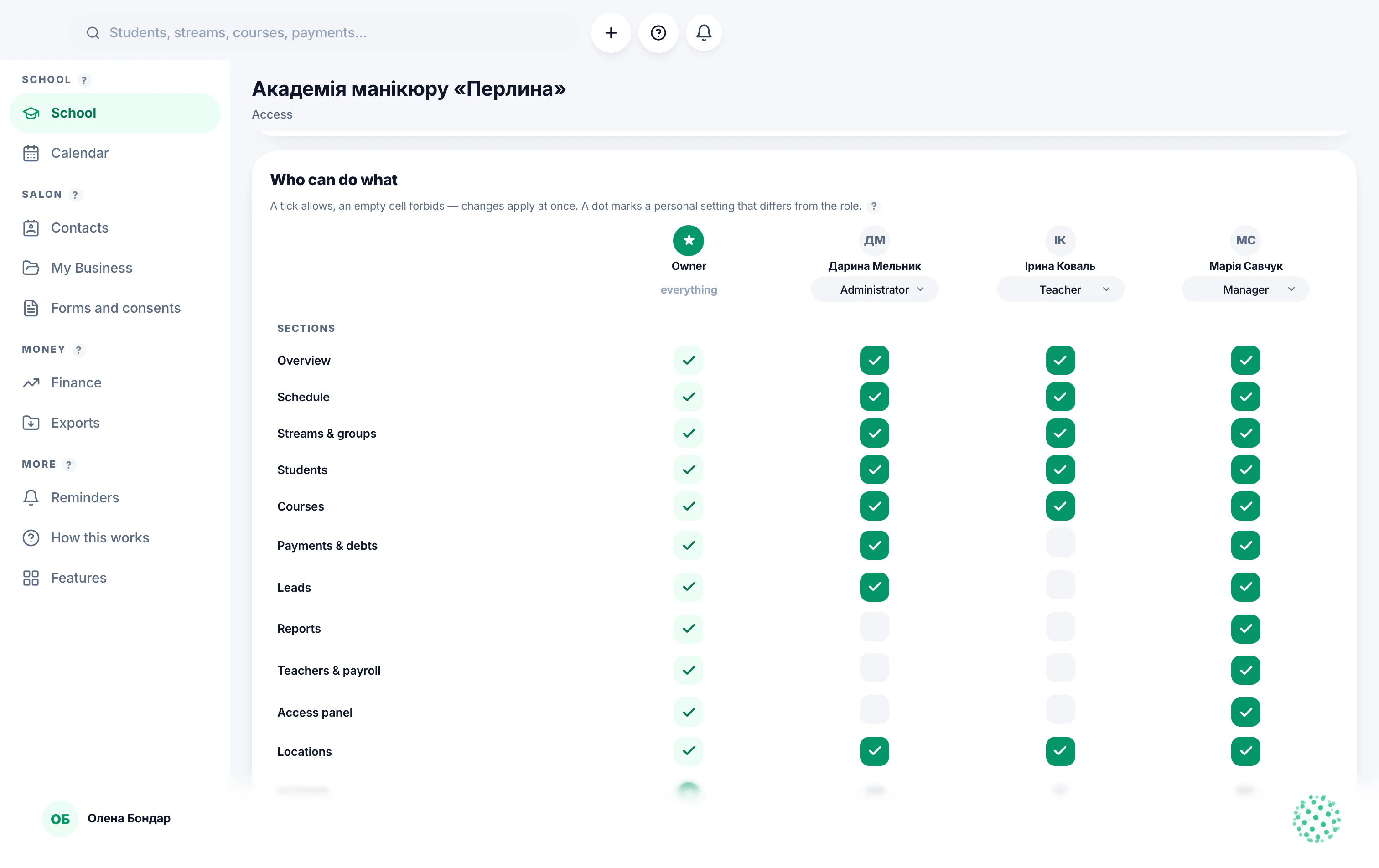The image size is (1379, 868).
Task: Click the My Business folder icon
Action: [31, 268]
